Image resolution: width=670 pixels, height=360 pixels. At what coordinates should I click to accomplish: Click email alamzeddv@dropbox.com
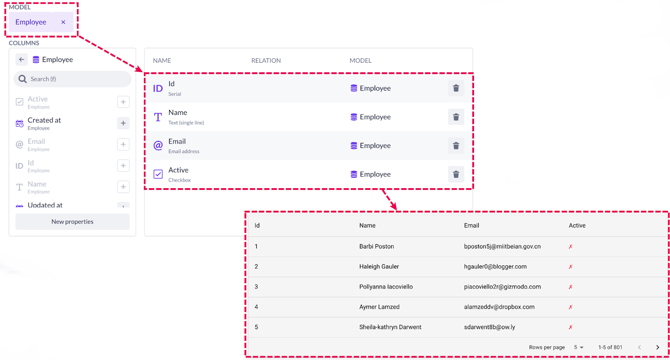[499, 307]
